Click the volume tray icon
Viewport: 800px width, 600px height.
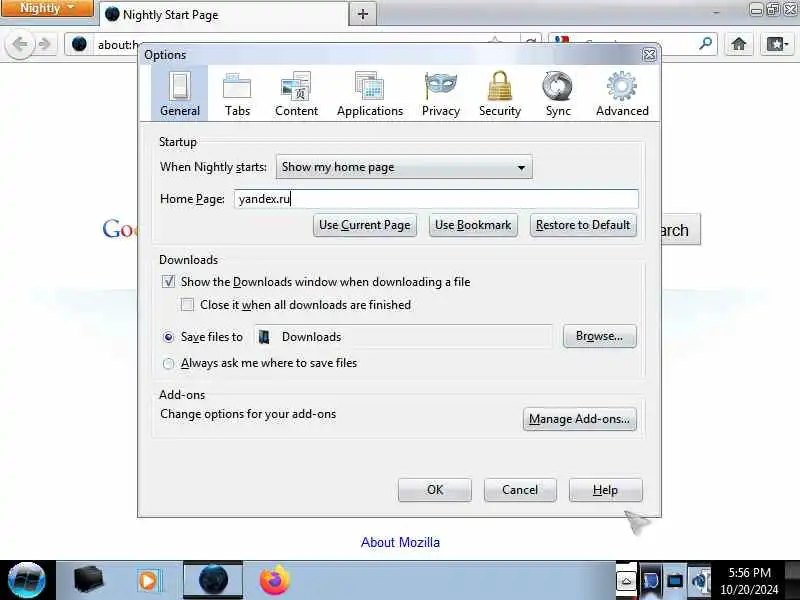point(700,581)
